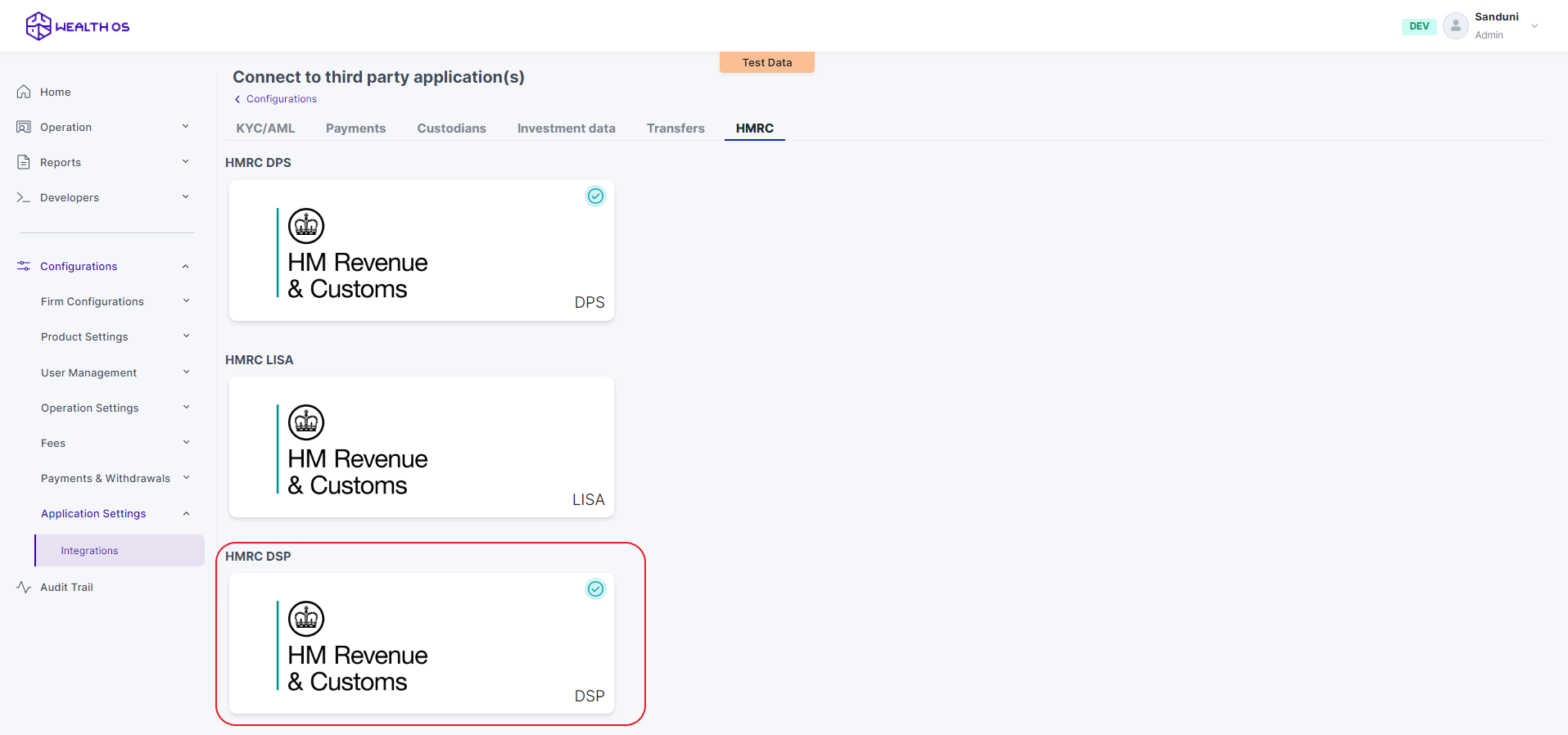Click the Product Settings label
Image resolution: width=1568 pixels, height=735 pixels.
tap(84, 336)
